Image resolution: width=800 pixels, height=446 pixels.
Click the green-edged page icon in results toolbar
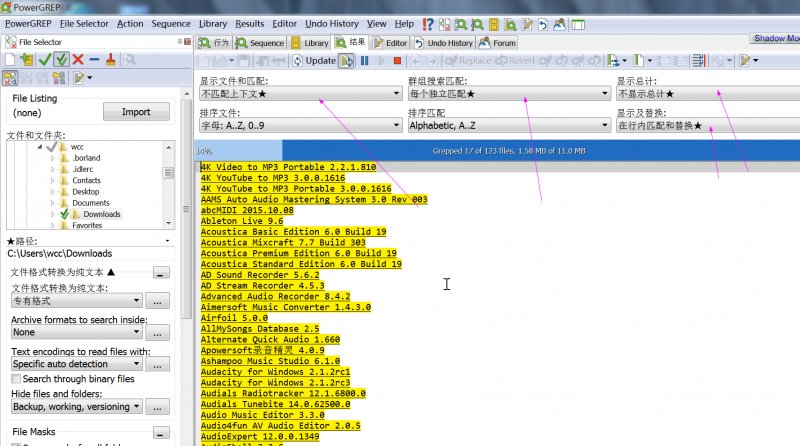coord(641,61)
